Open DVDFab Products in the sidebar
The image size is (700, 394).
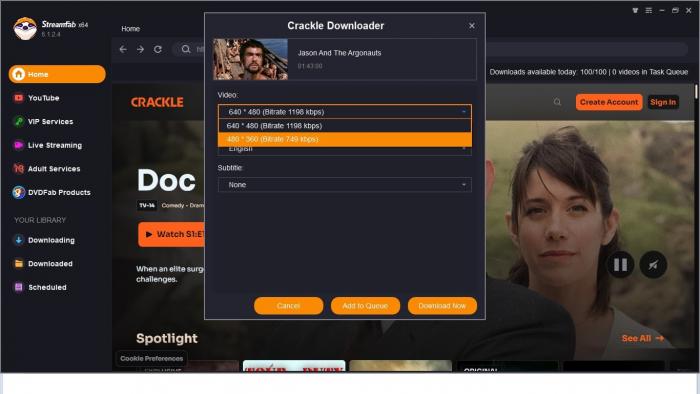coord(59,192)
